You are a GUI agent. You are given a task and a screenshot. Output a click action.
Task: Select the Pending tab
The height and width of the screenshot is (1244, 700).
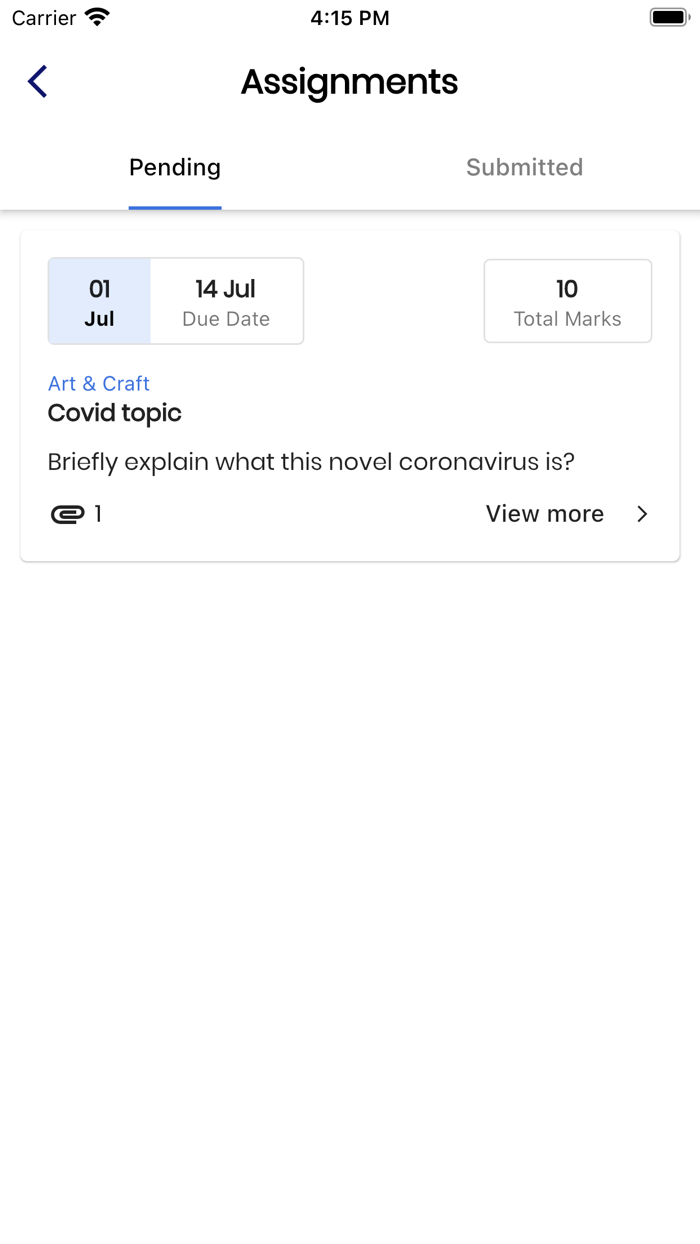[x=175, y=167]
